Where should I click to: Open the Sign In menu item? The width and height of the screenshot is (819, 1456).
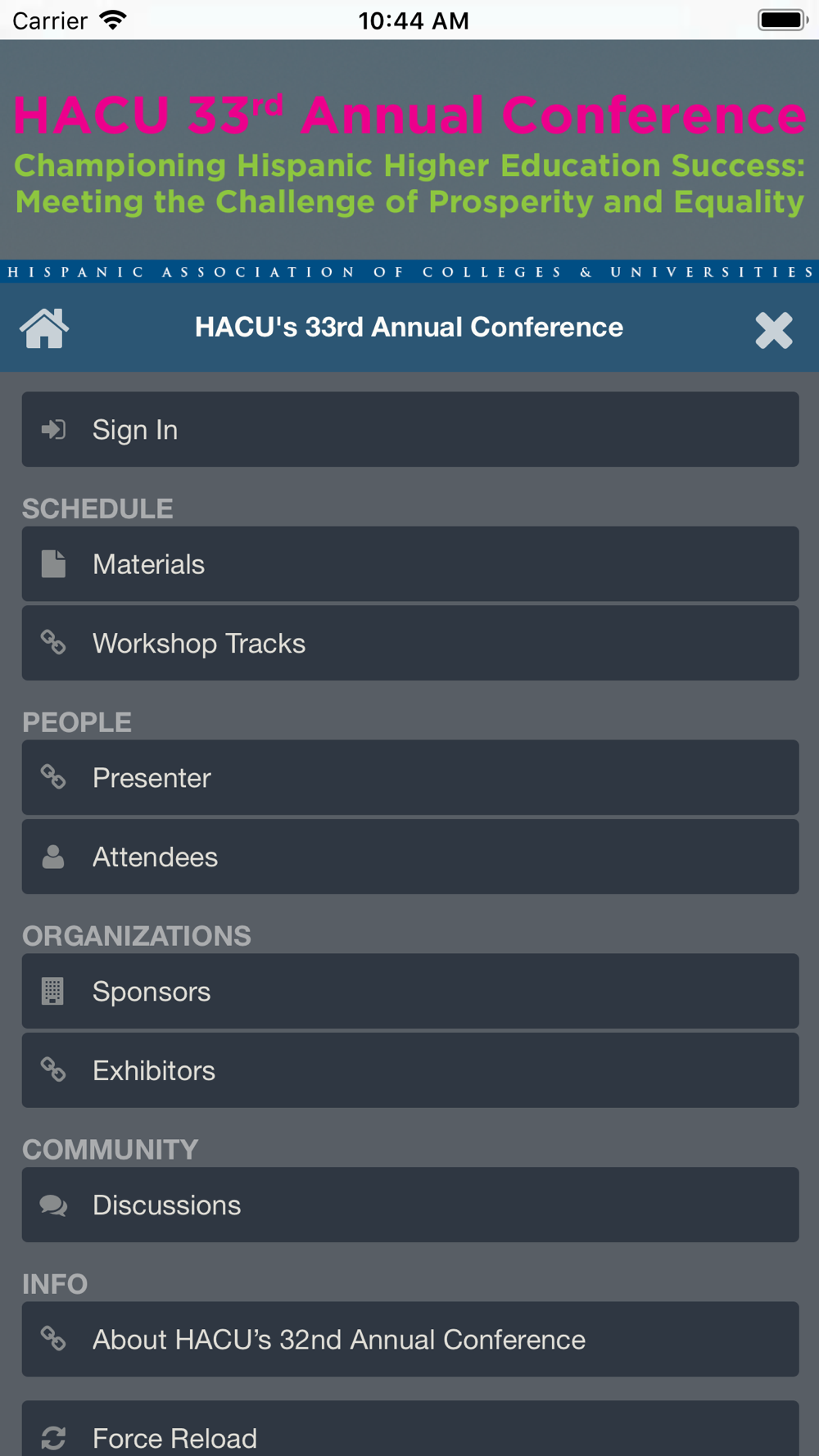(409, 429)
